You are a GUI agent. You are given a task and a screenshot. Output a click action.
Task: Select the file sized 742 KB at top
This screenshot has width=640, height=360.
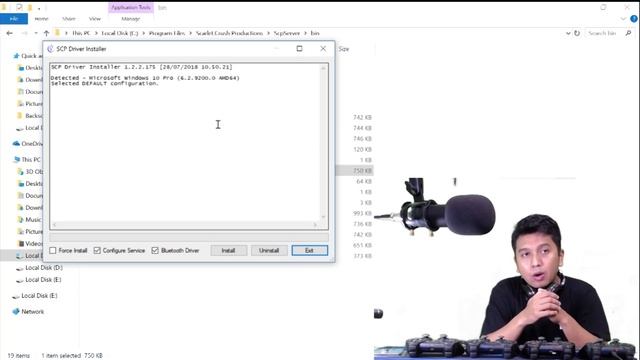click(362, 118)
